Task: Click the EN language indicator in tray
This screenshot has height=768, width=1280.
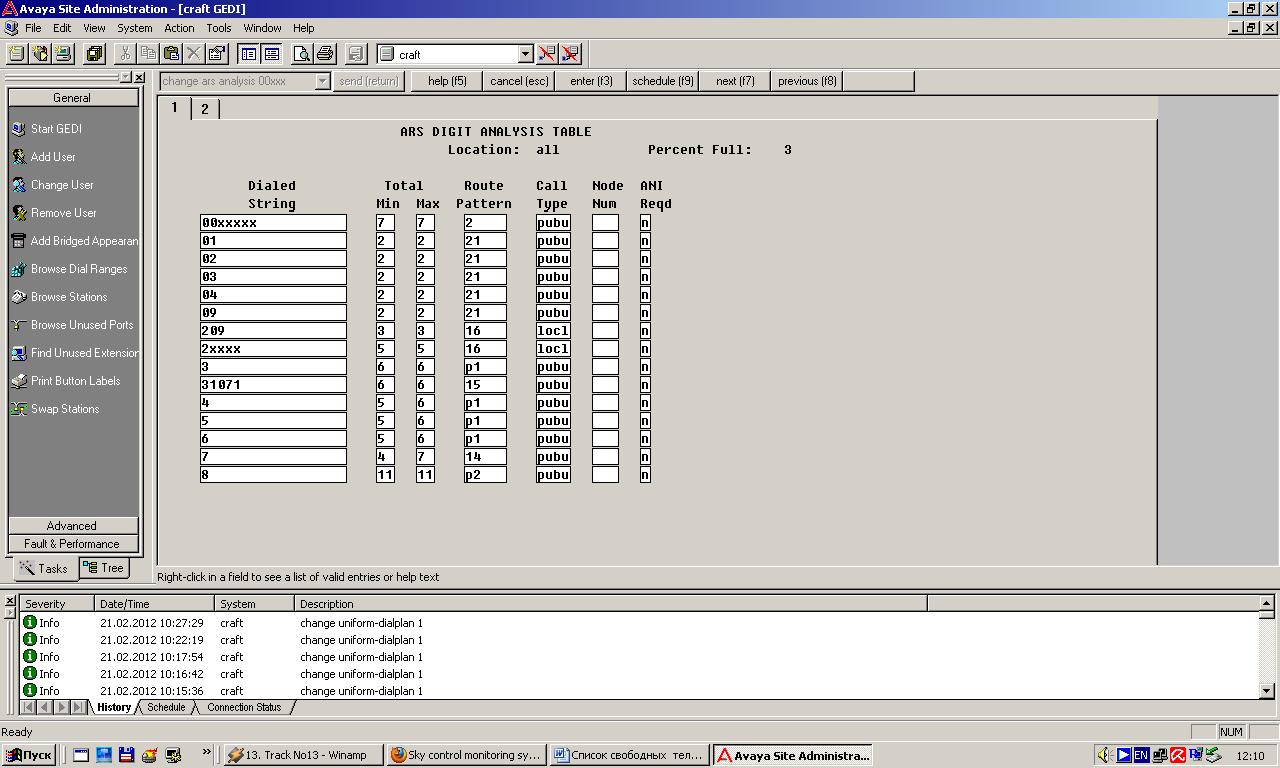Action: 1141,756
